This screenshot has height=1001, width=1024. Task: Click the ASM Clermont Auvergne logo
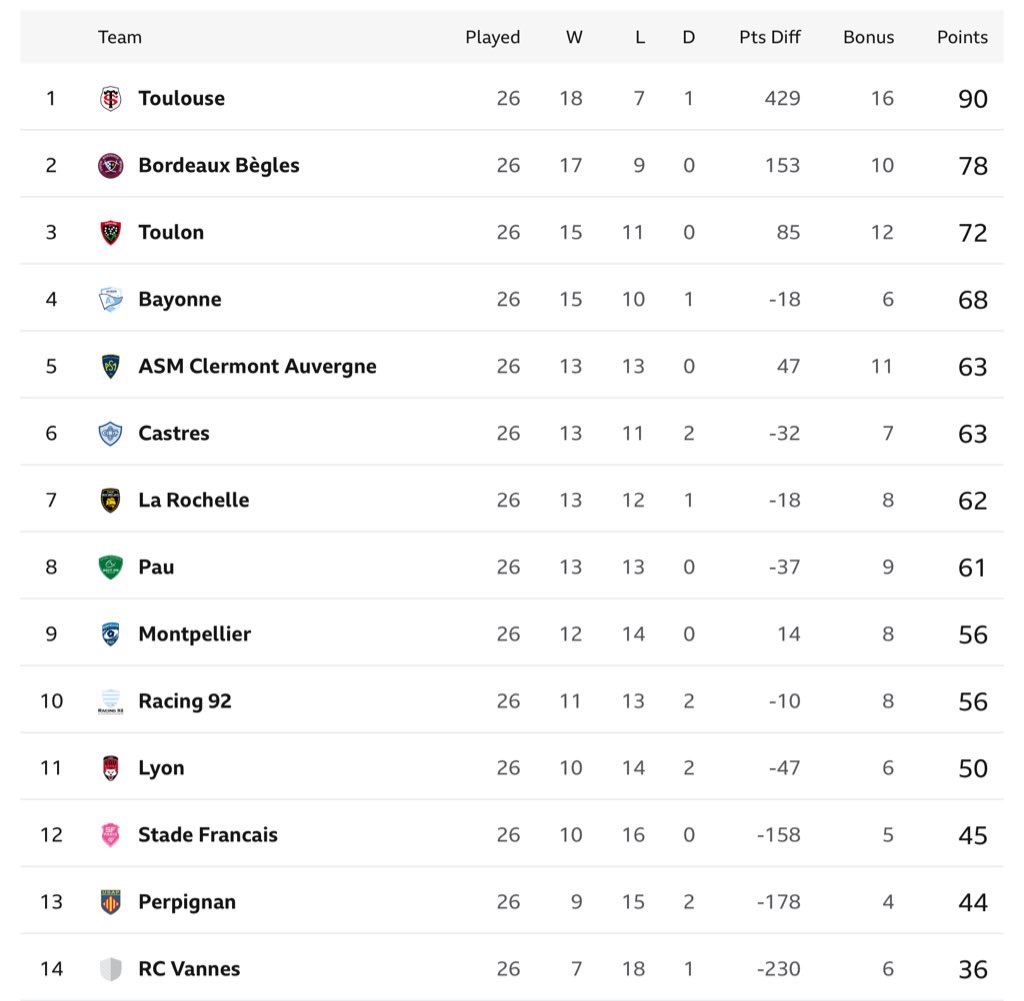(x=110, y=366)
